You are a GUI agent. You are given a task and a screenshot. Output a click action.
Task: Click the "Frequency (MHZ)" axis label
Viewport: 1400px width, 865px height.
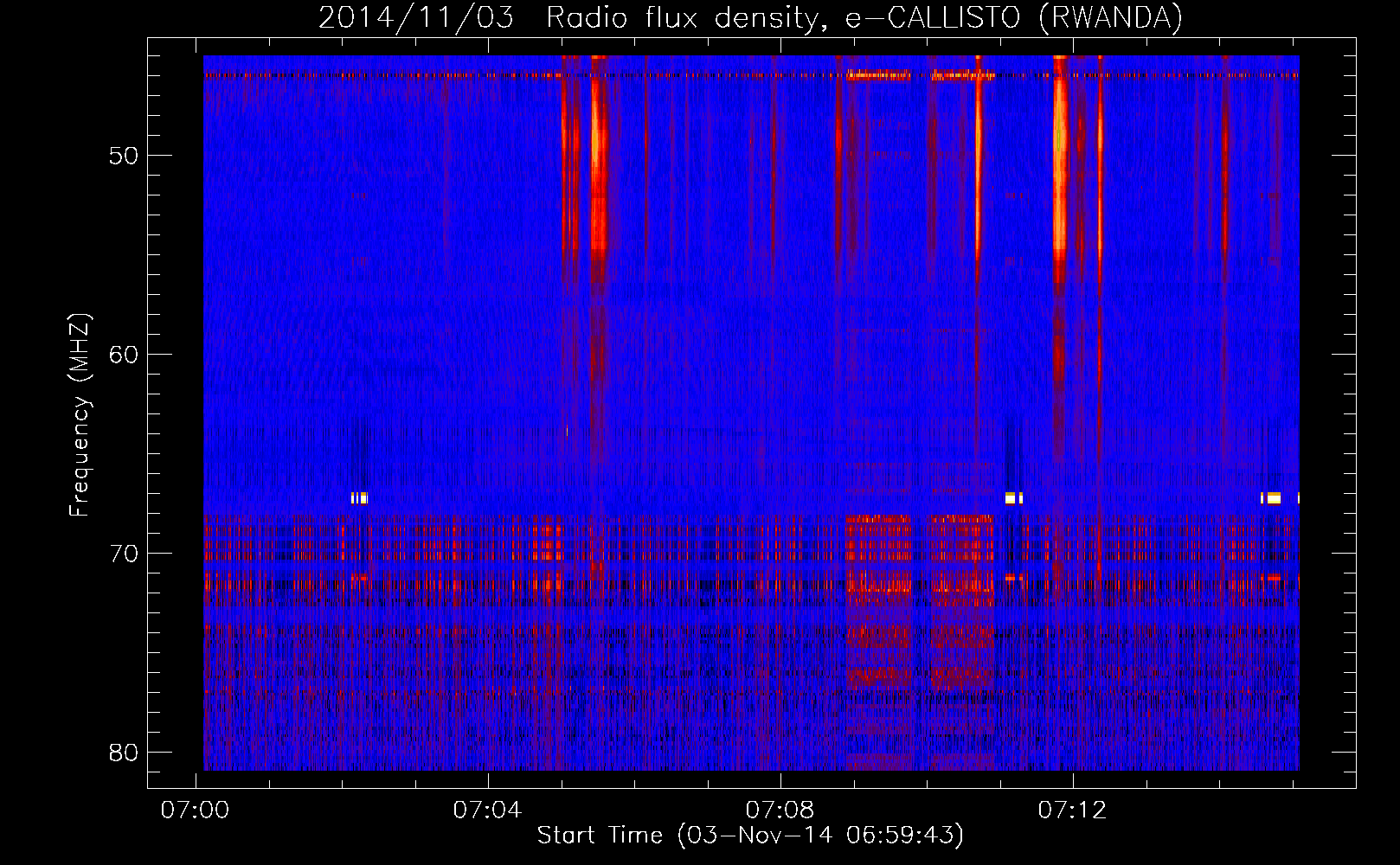click(x=80, y=415)
